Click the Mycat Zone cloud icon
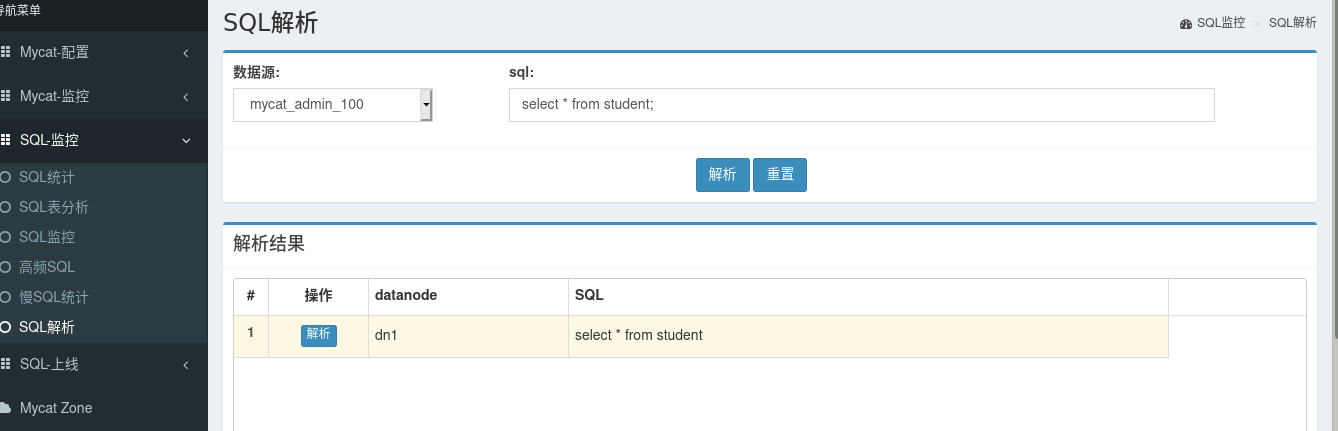The width and height of the screenshot is (1338, 431). [x=5, y=408]
